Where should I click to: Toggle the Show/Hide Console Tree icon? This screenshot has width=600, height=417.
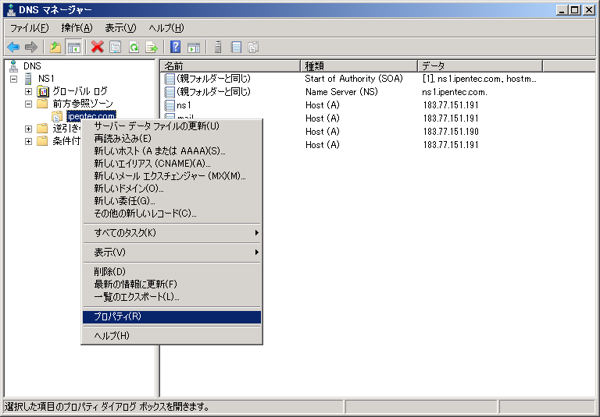coord(74,47)
